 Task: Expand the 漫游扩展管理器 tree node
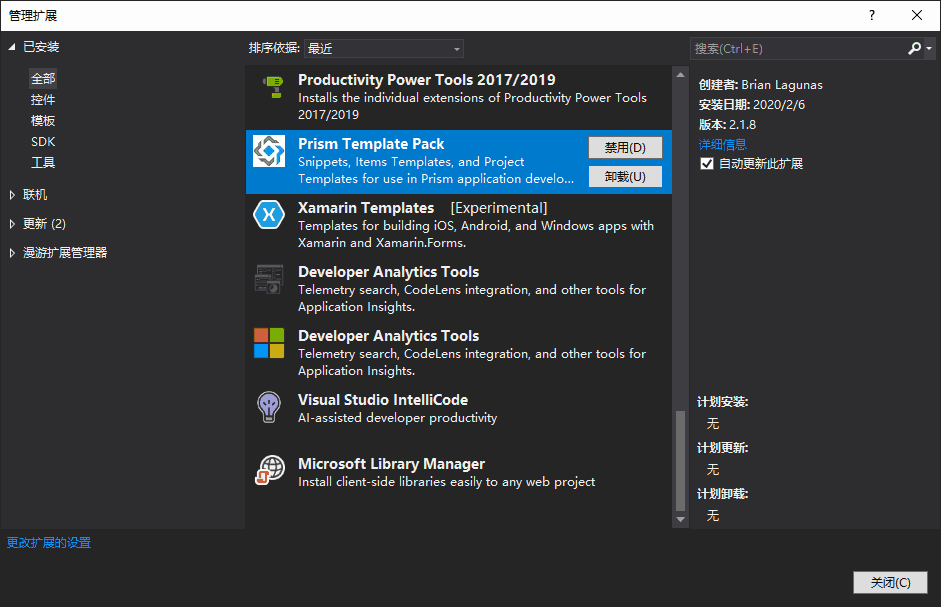12,253
